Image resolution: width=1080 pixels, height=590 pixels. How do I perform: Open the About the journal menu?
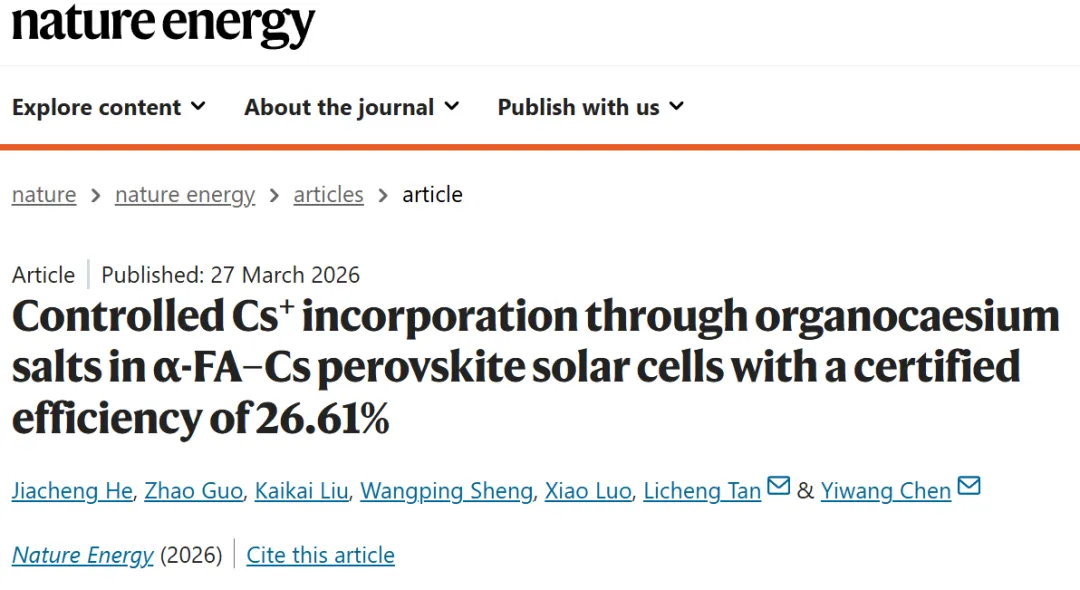coord(352,107)
